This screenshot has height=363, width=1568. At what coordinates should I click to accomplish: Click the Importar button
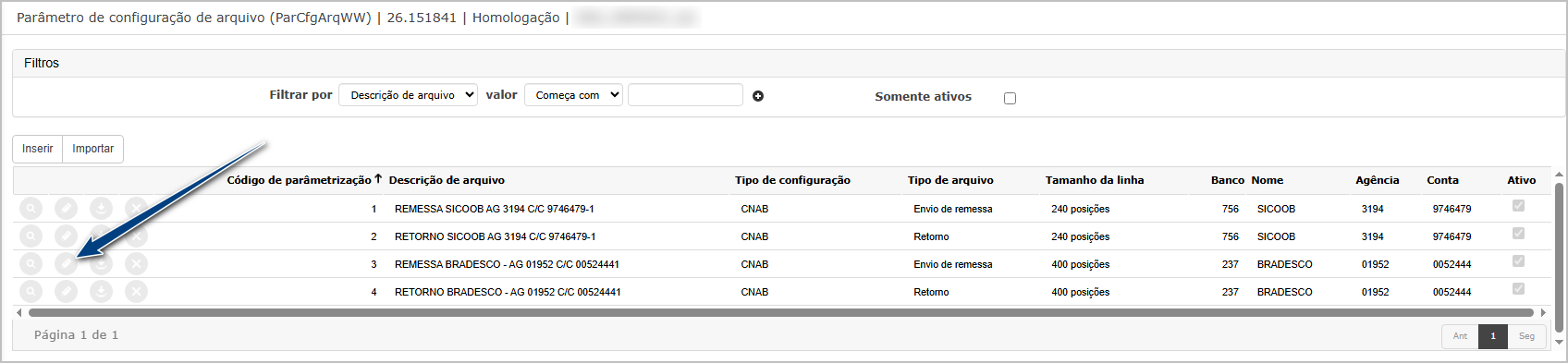pos(92,149)
